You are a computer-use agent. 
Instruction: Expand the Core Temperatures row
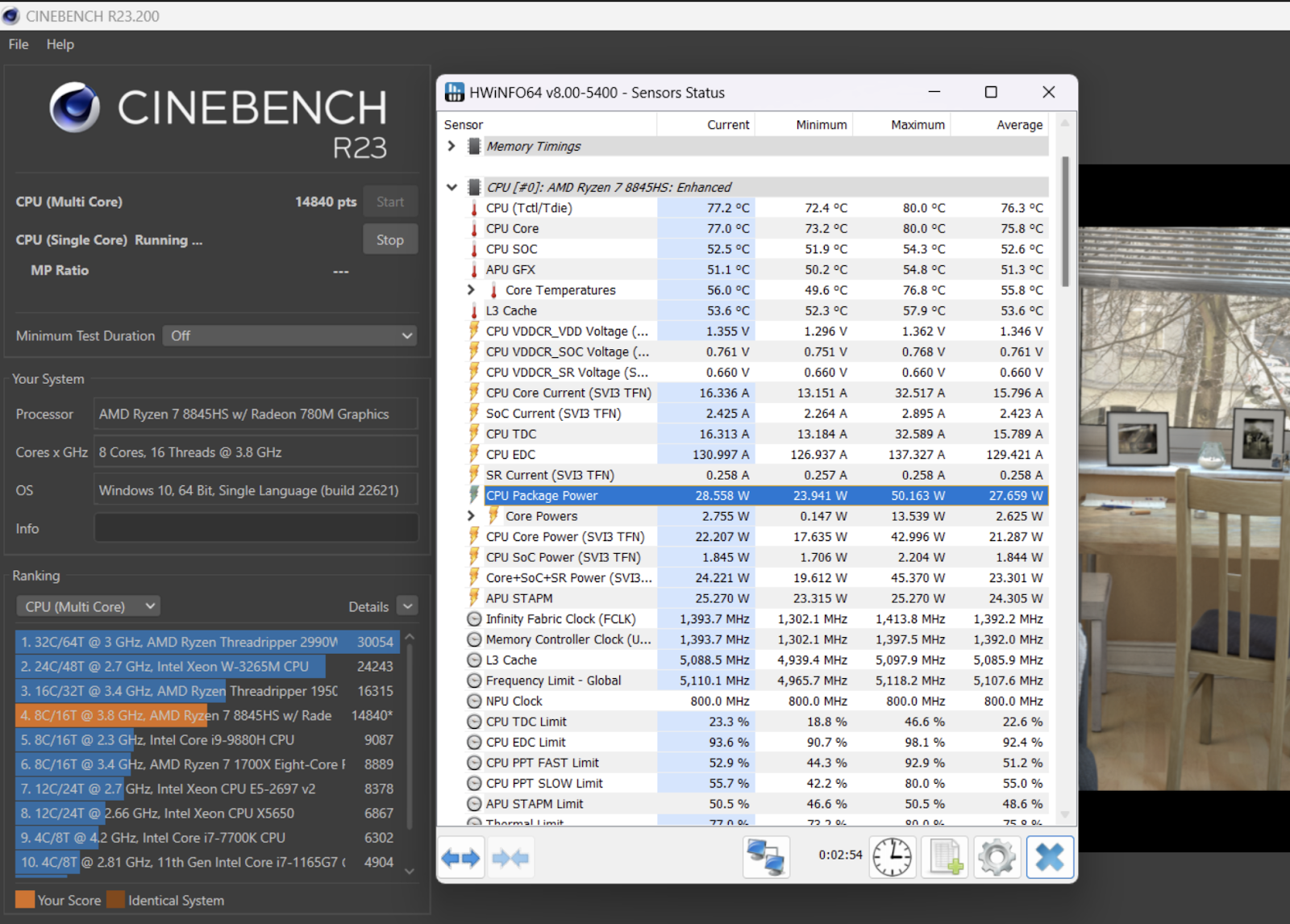tap(472, 289)
